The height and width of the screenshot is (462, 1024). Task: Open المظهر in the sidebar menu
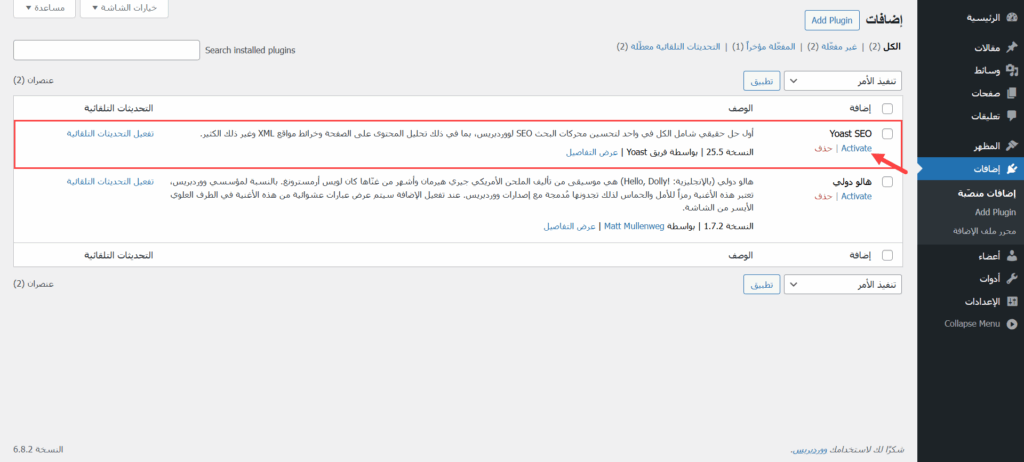(987, 146)
